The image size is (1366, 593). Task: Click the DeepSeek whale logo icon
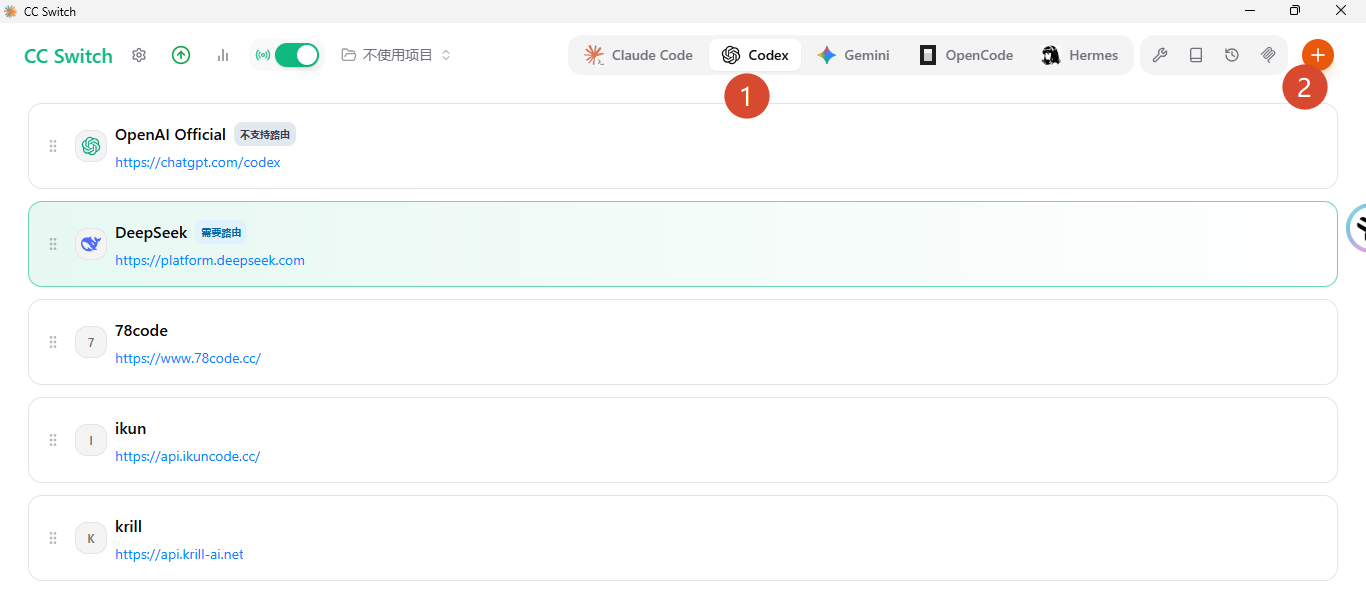pyautogui.click(x=91, y=244)
